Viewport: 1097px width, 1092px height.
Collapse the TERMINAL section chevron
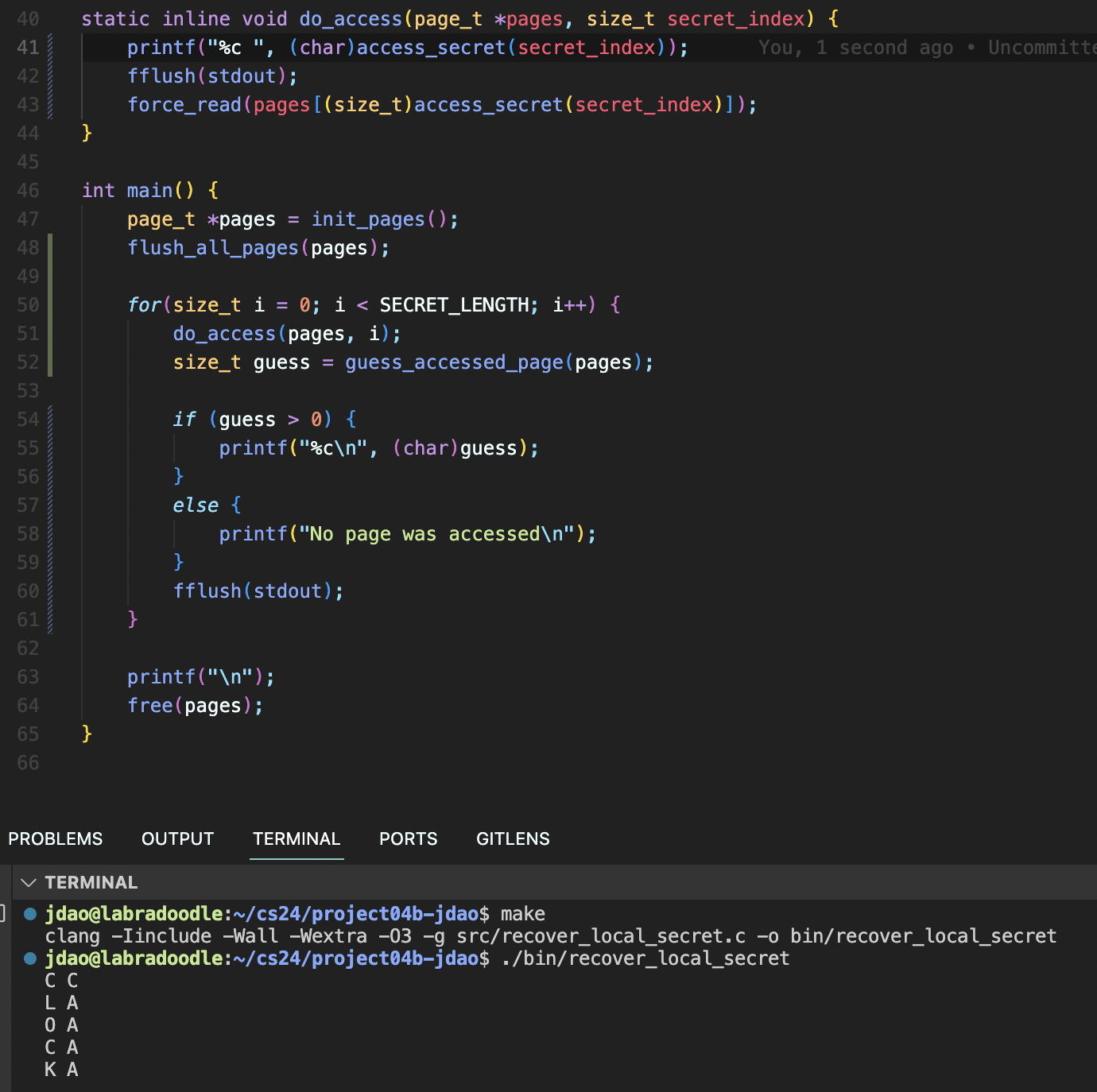(29, 883)
